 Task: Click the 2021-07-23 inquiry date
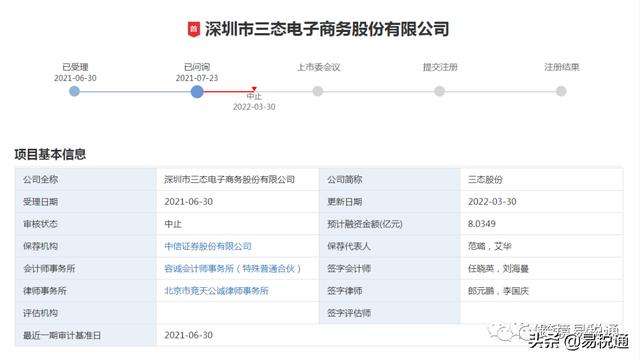coord(197,78)
